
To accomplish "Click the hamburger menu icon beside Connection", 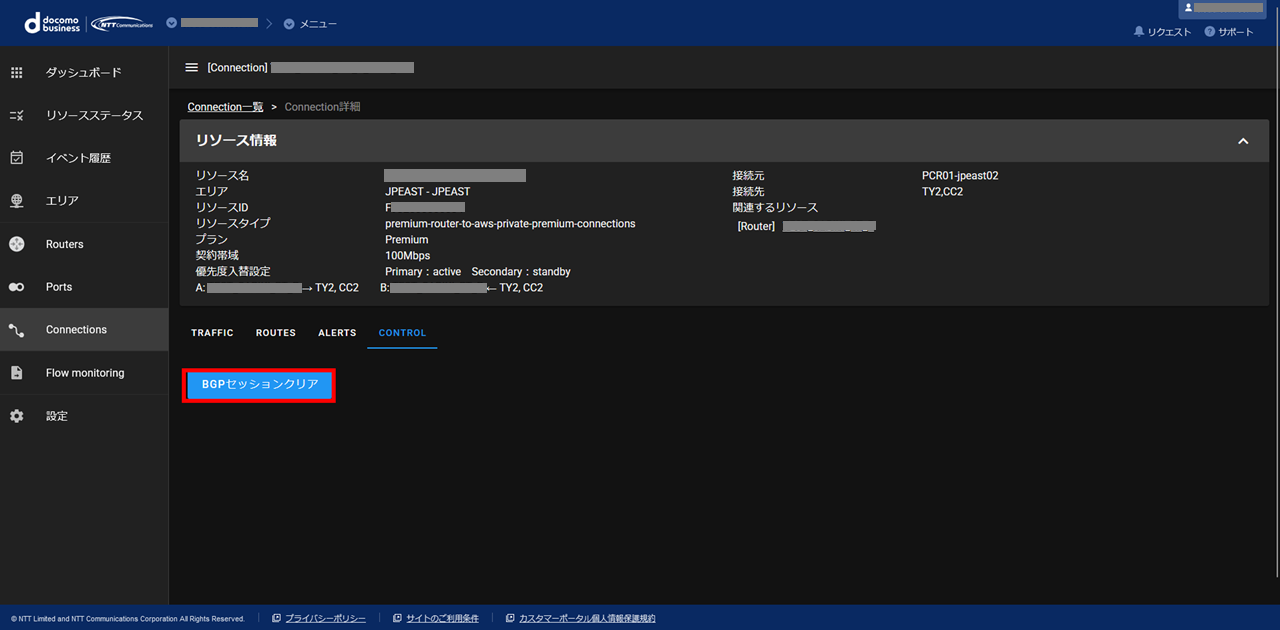I will click(x=192, y=68).
